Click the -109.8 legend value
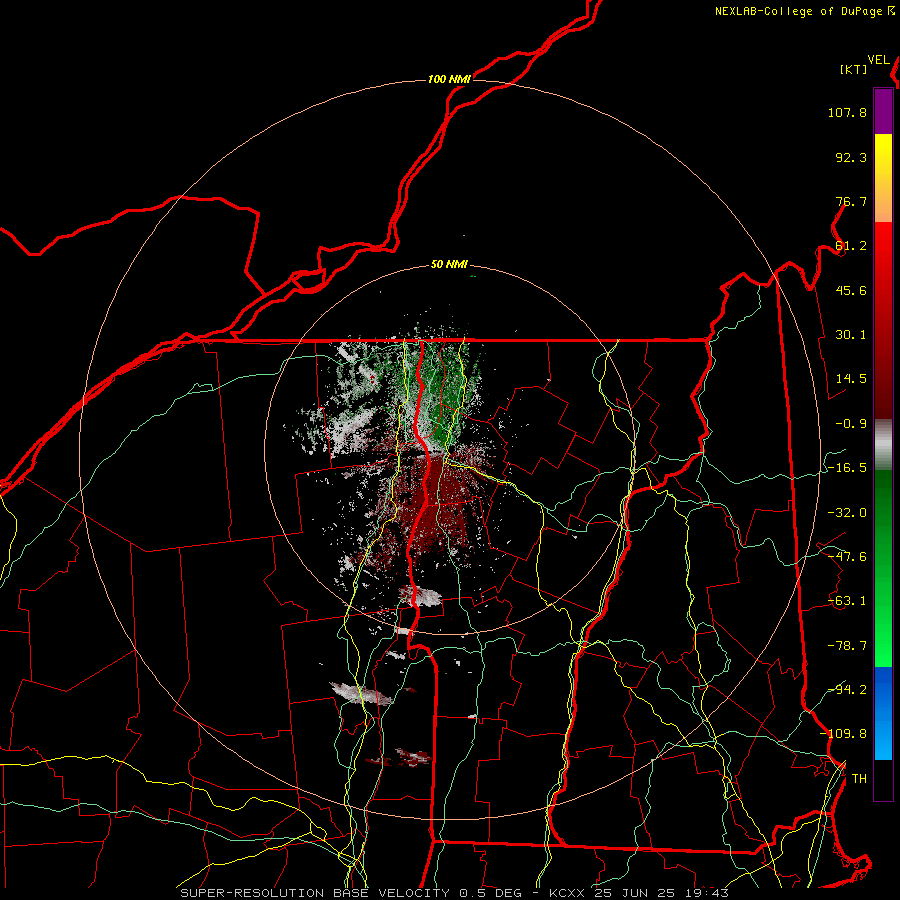The width and height of the screenshot is (900, 900). coord(844,734)
